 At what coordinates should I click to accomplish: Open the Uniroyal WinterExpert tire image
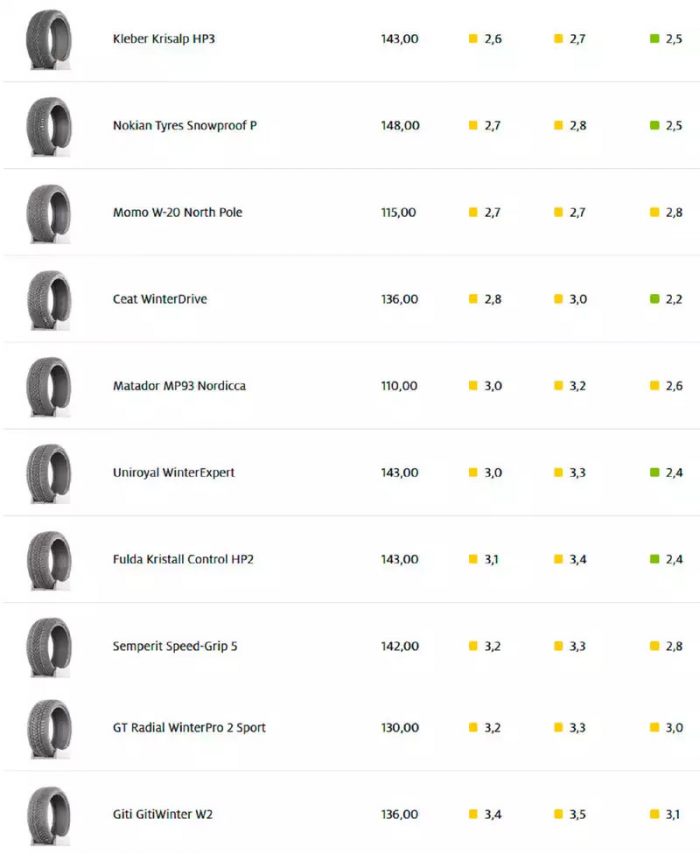49,473
